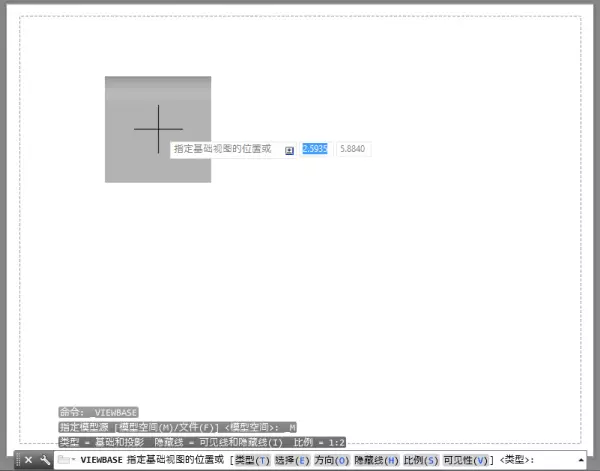
Task: Expand command history with the up arrow
Action: point(581,460)
